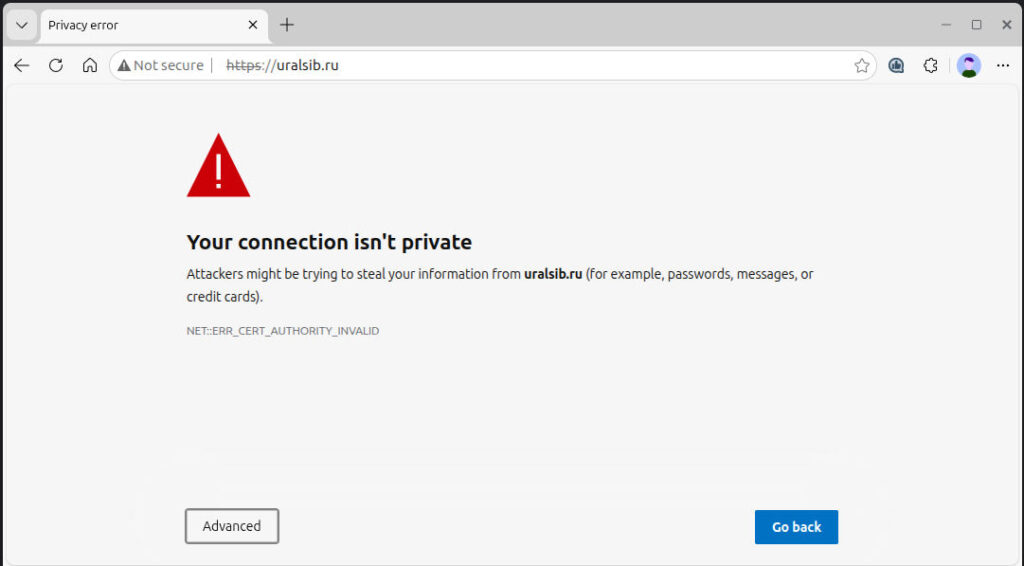Open the Extensions puzzle-piece icon
This screenshot has height=566, width=1024.
[x=931, y=65]
